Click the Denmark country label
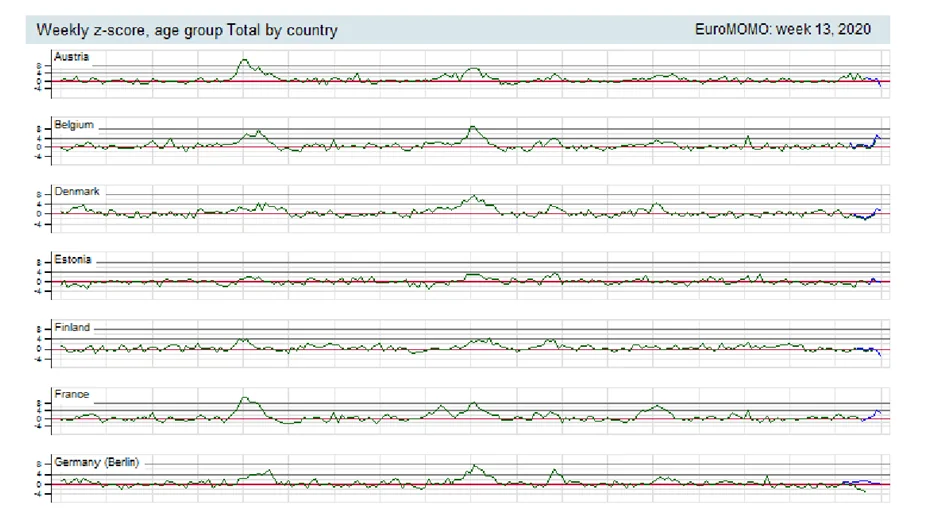 tap(77, 191)
